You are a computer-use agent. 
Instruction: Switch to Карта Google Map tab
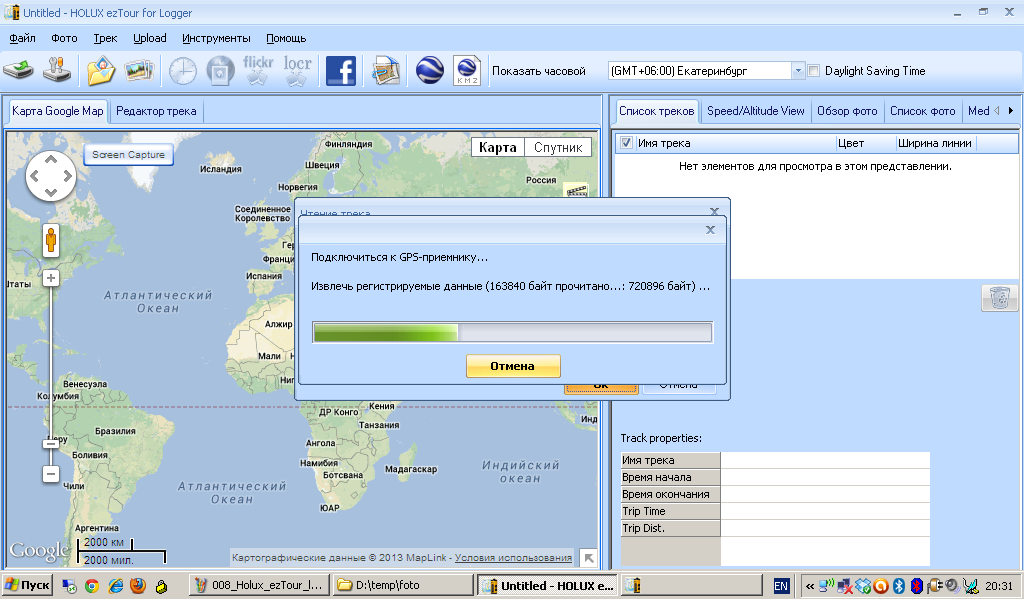(57, 110)
